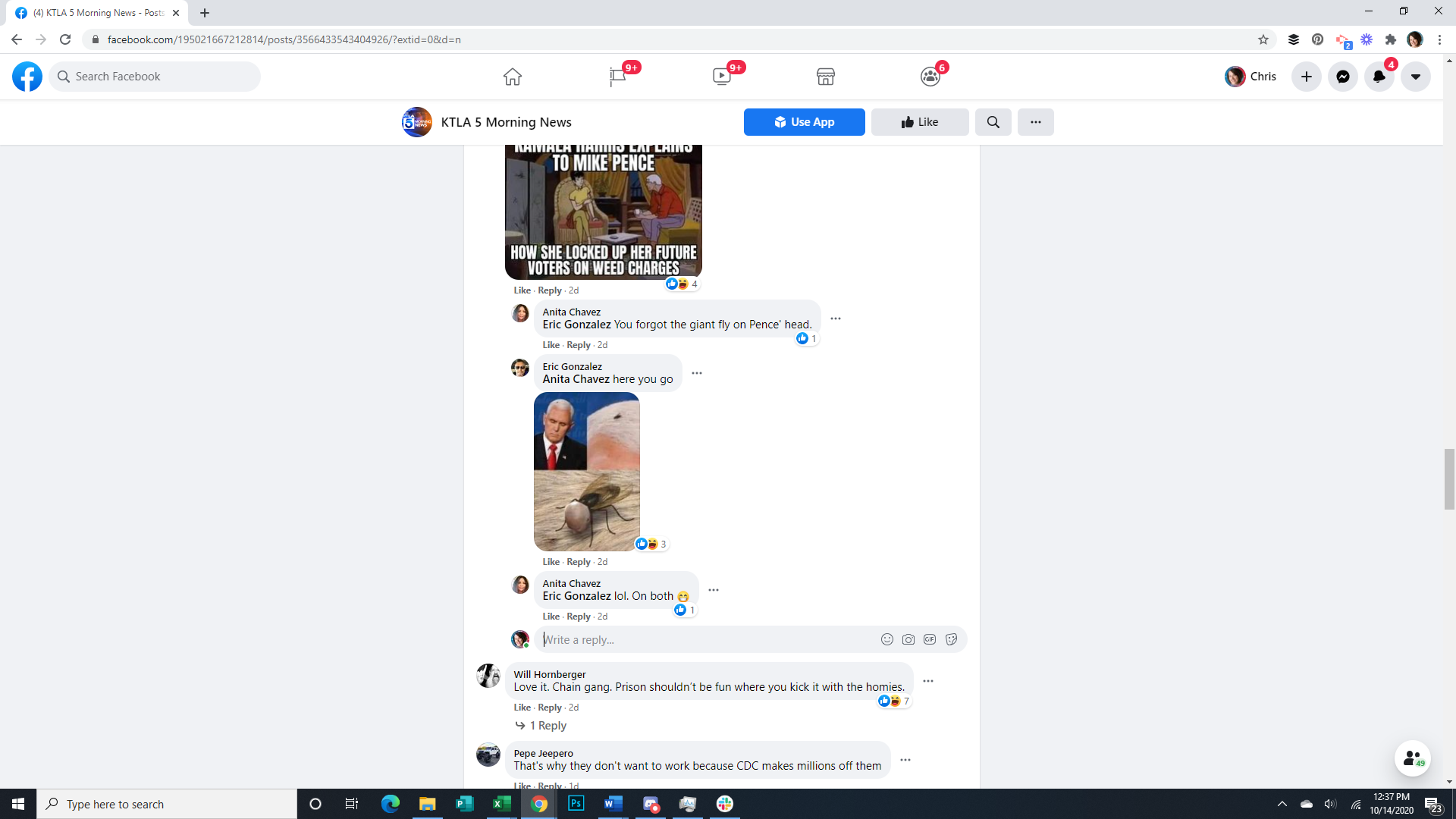1456x819 pixels.
Task: Open the Pence fly meme image
Action: [x=586, y=472]
